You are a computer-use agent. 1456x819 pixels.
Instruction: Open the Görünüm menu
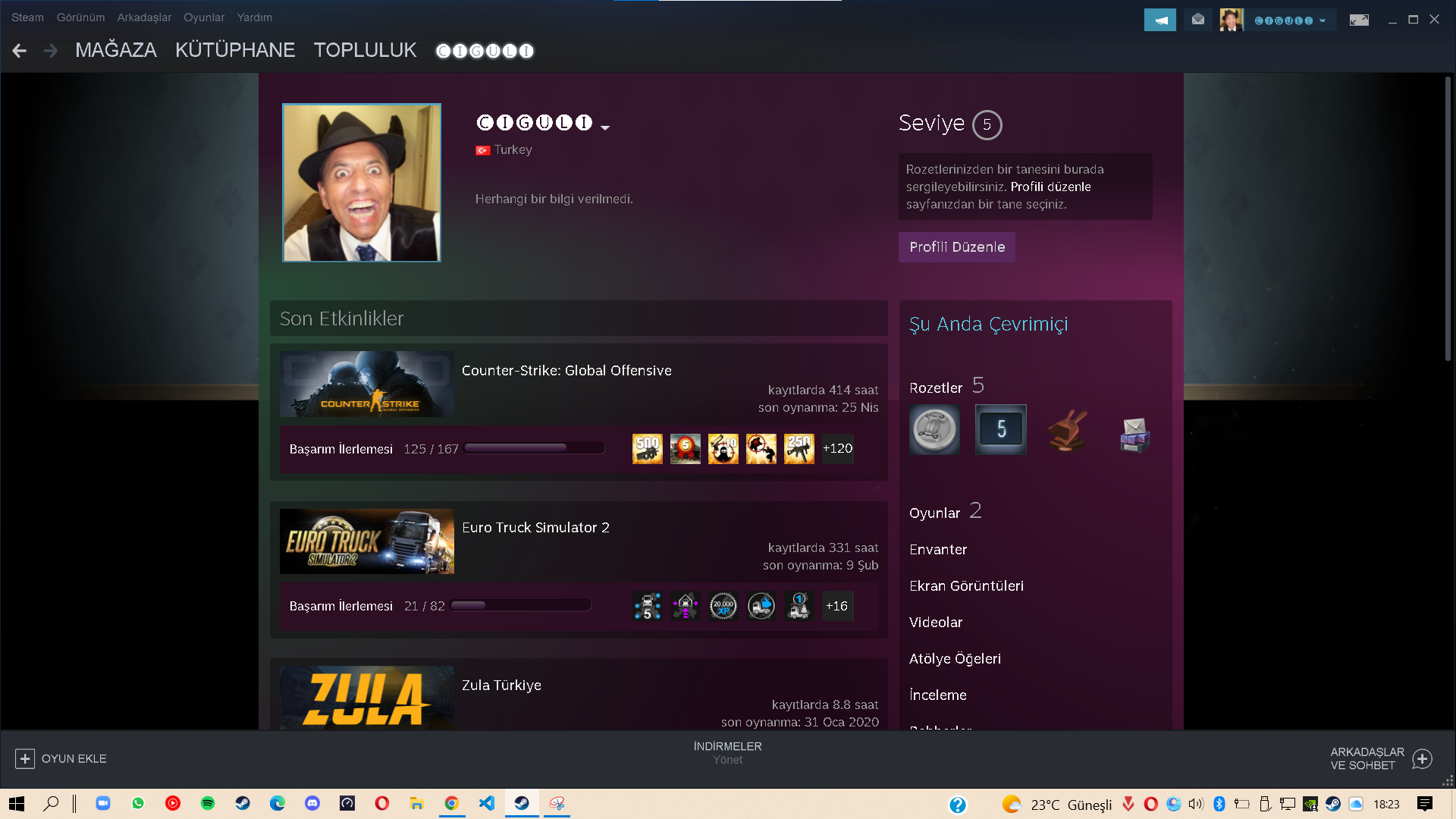(81, 17)
